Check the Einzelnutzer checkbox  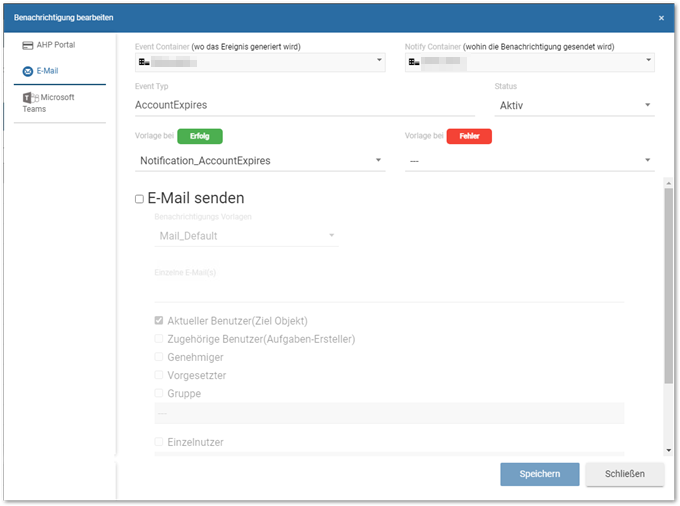click(x=159, y=442)
